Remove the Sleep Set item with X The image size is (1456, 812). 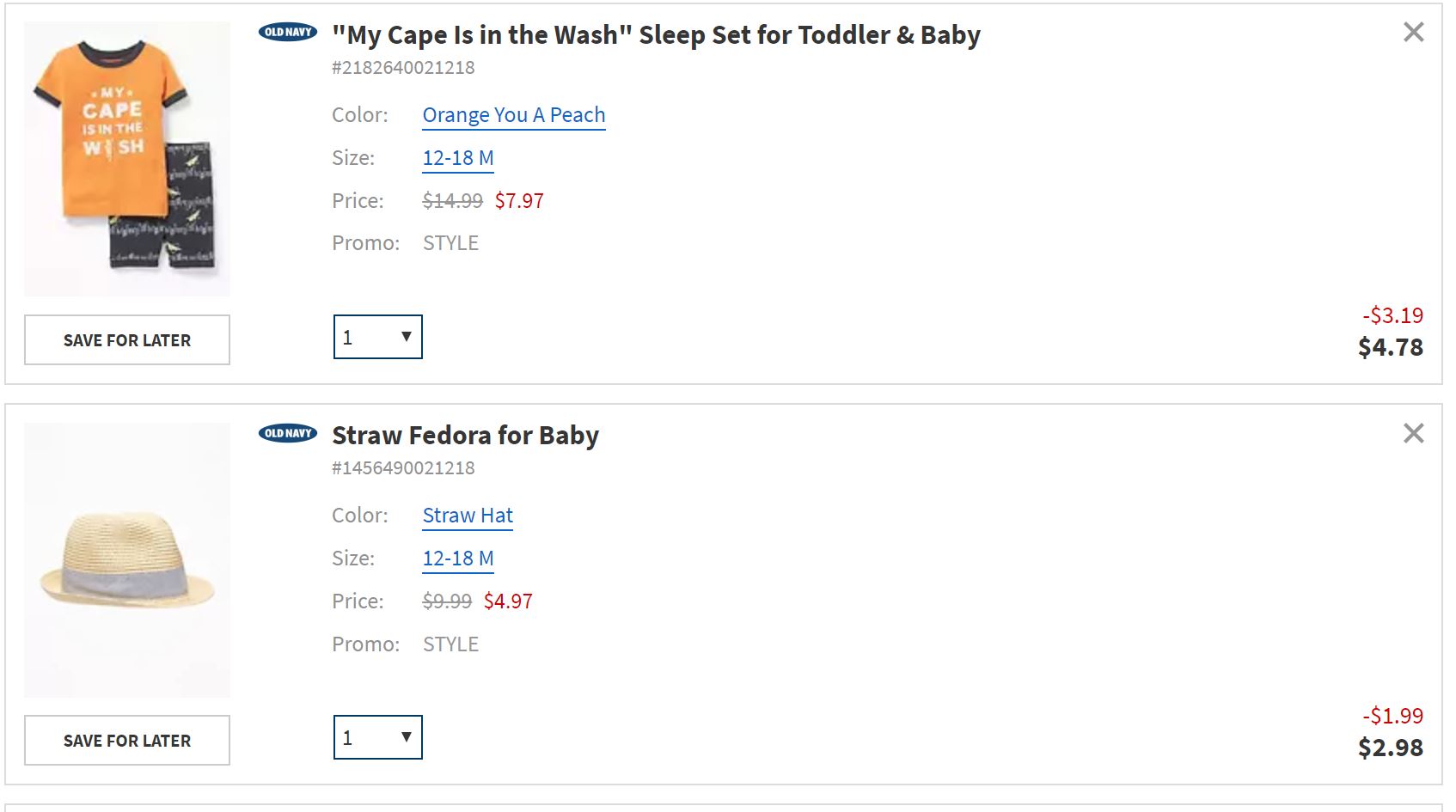1413,33
